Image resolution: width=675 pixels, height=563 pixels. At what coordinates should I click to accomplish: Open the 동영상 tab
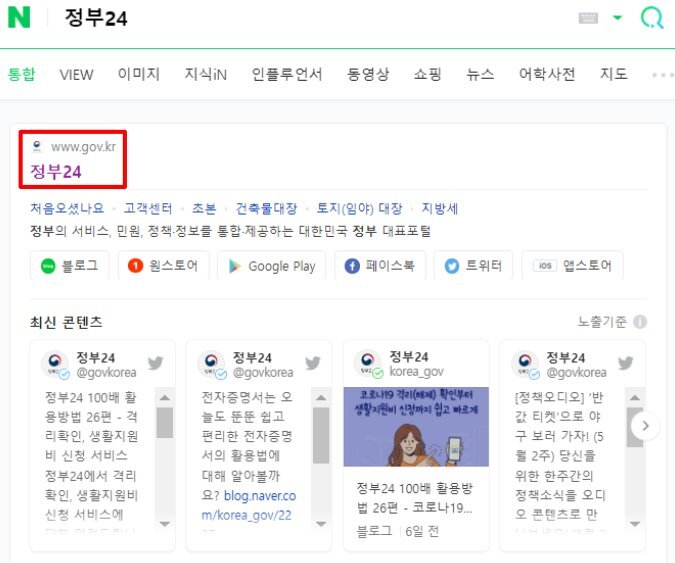tap(368, 74)
